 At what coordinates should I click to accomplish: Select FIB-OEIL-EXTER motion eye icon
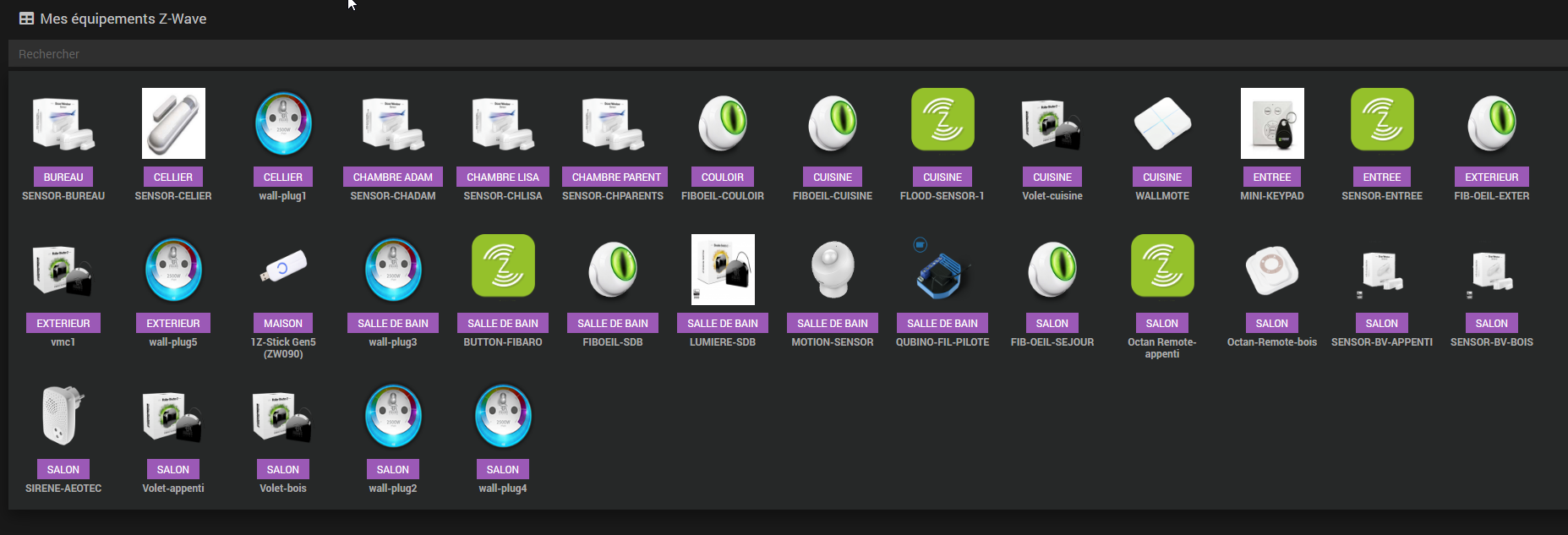coord(1492,123)
